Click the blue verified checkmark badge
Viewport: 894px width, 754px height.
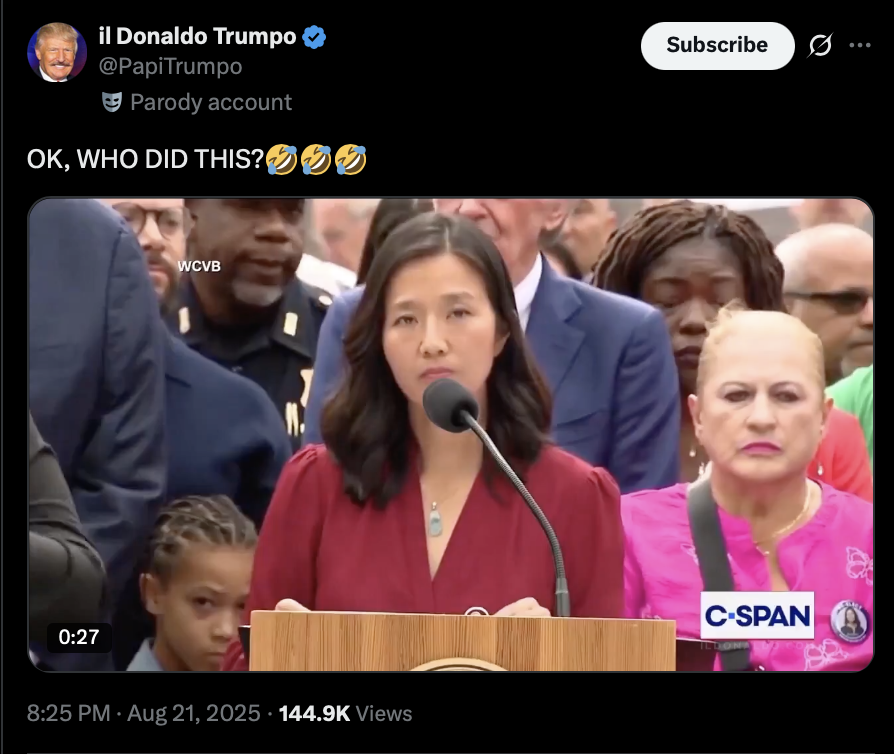click(314, 37)
